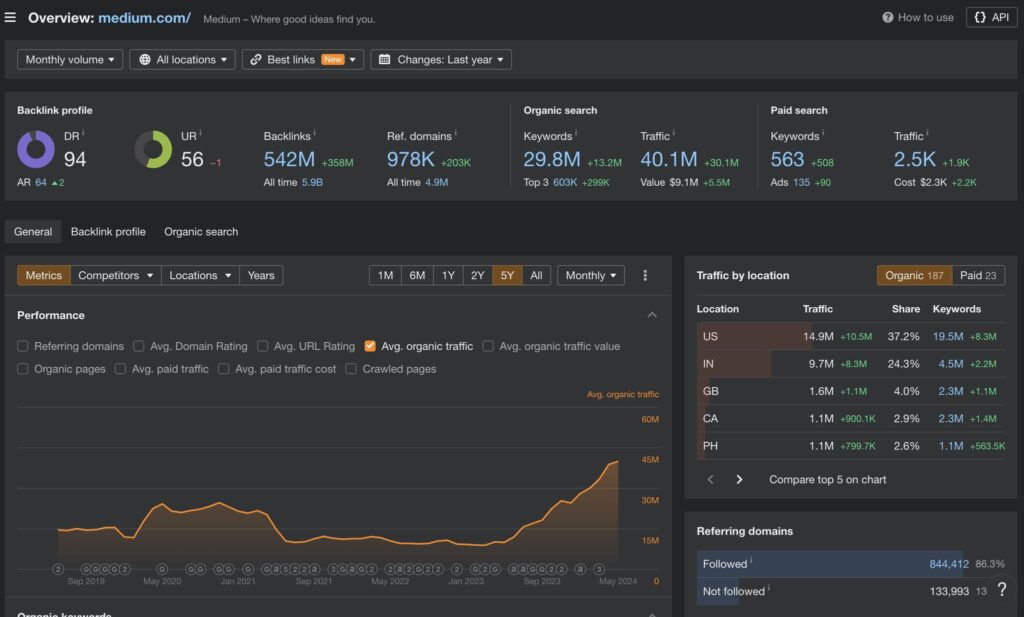The image size is (1024, 617).
Task: Open the Locations chart dropdown
Action: pos(200,276)
